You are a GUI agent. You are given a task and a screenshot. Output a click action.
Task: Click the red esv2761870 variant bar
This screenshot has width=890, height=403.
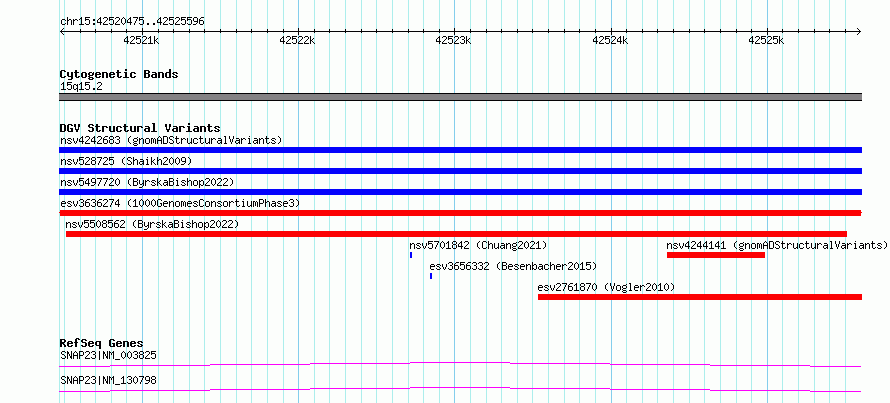(x=700, y=297)
